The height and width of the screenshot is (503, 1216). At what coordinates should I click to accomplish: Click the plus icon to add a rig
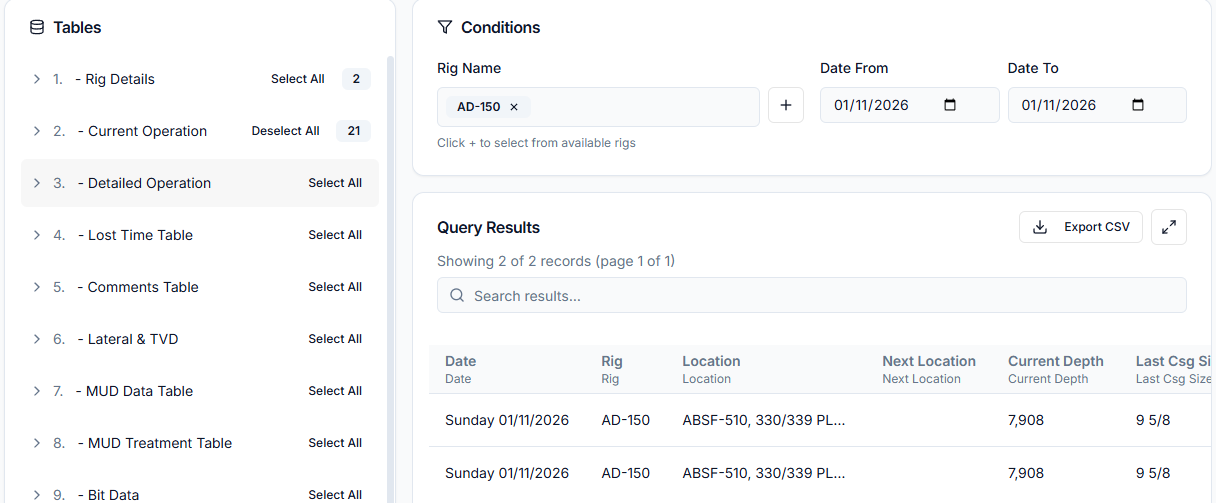click(x=785, y=106)
